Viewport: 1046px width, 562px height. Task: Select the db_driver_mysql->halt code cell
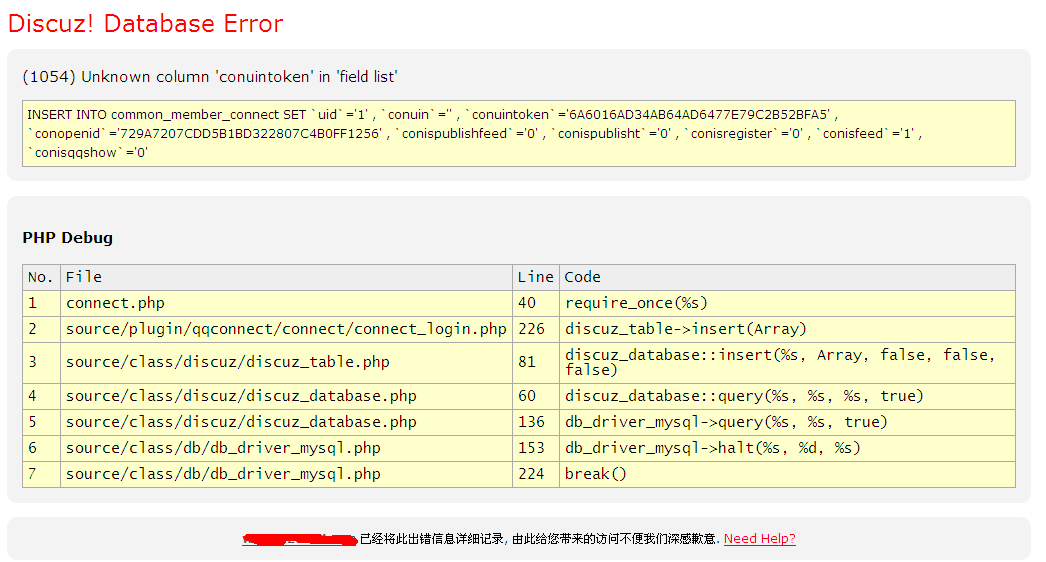[x=712, y=448]
